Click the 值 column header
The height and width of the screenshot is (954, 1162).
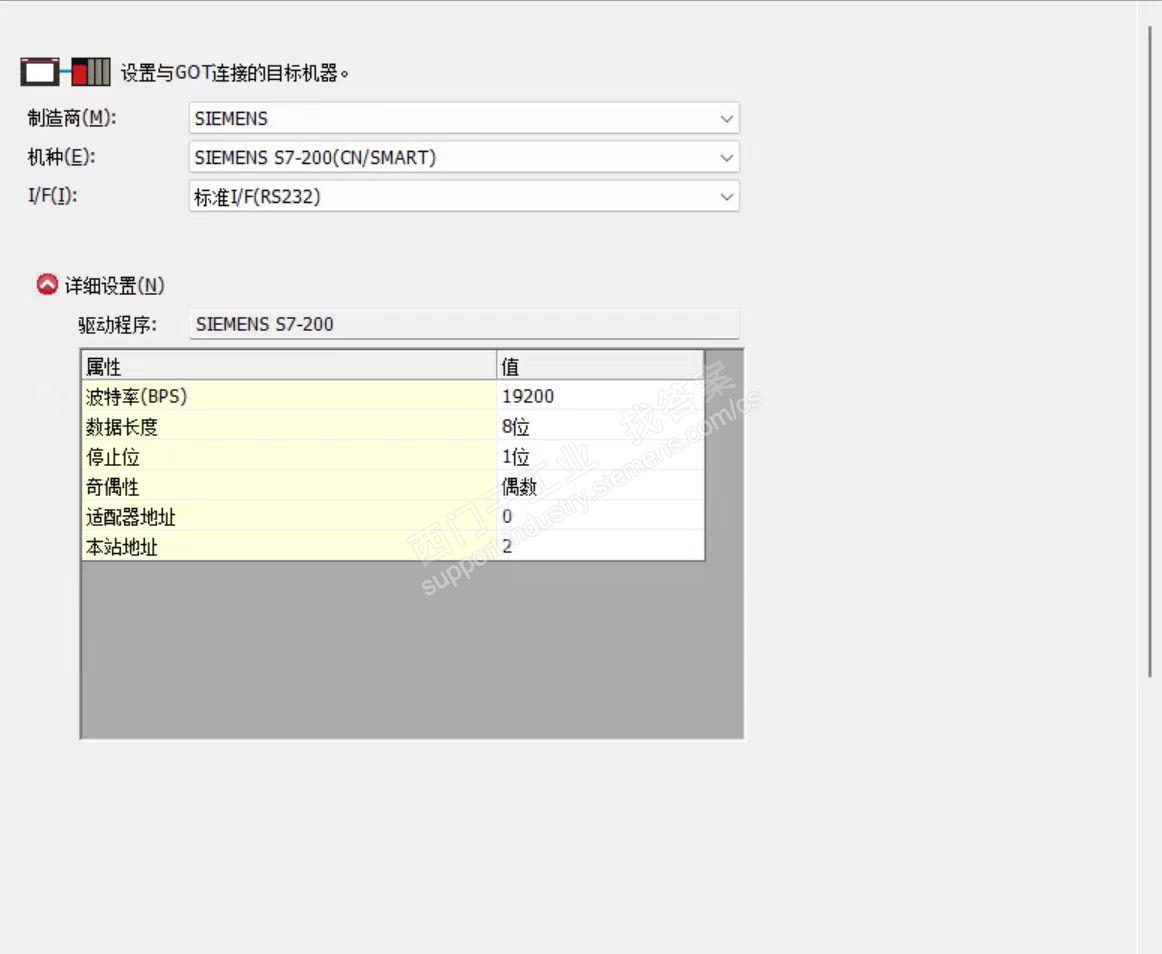pyautogui.click(x=600, y=366)
